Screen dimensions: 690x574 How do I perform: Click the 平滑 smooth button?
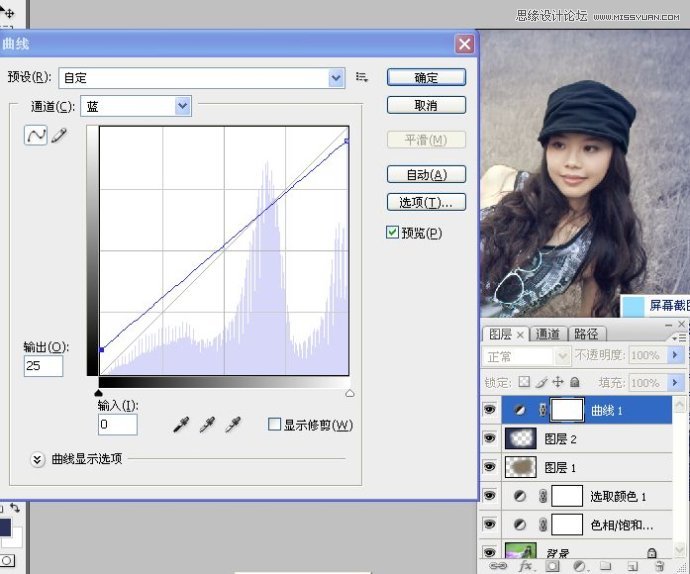coord(426,140)
